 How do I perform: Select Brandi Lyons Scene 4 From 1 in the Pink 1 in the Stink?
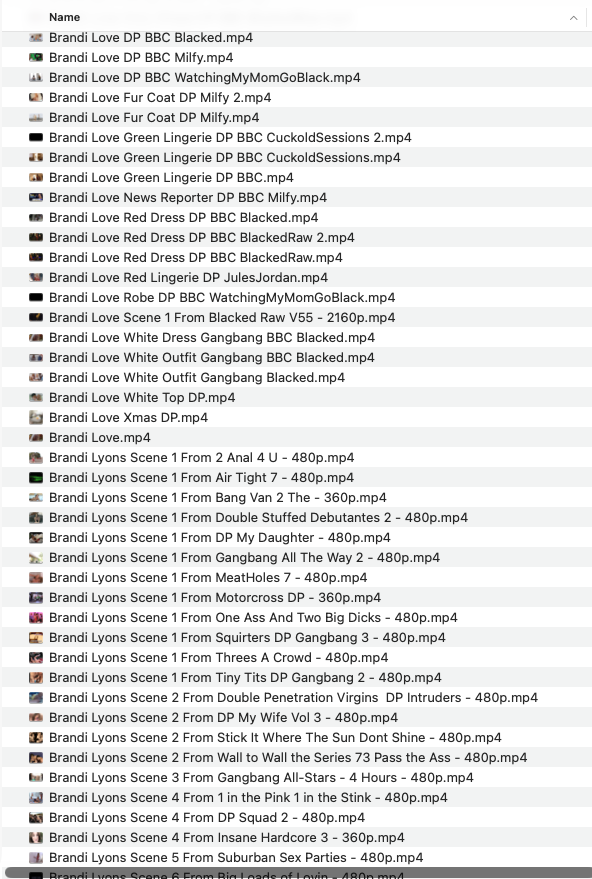point(248,798)
